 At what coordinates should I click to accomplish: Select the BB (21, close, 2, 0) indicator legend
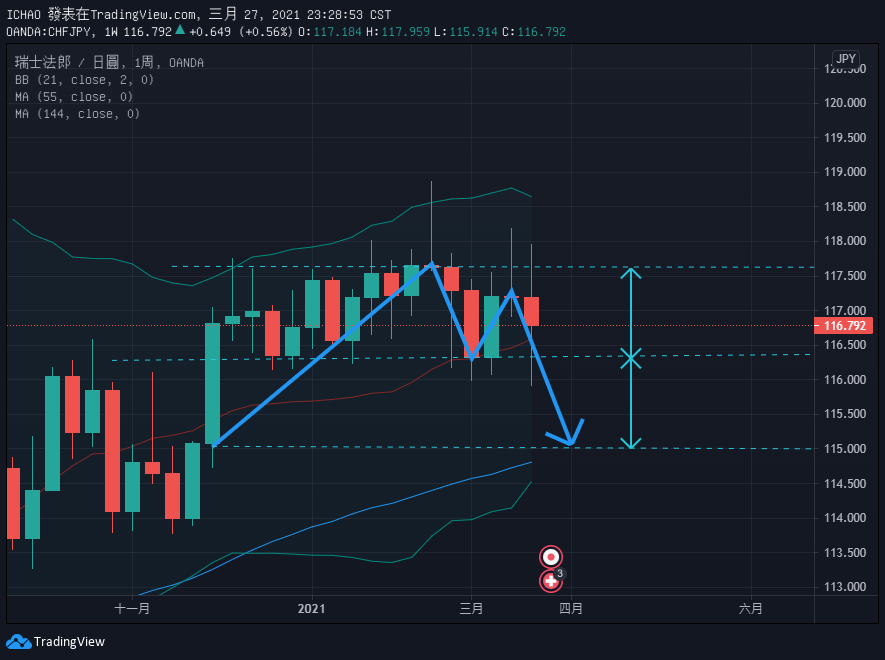pyautogui.click(x=84, y=80)
